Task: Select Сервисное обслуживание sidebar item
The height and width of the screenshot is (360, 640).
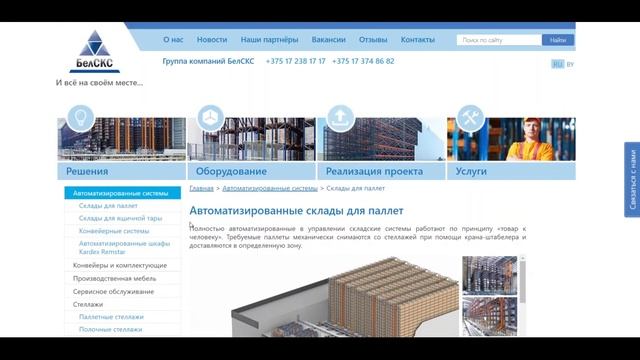Action: coord(113,291)
